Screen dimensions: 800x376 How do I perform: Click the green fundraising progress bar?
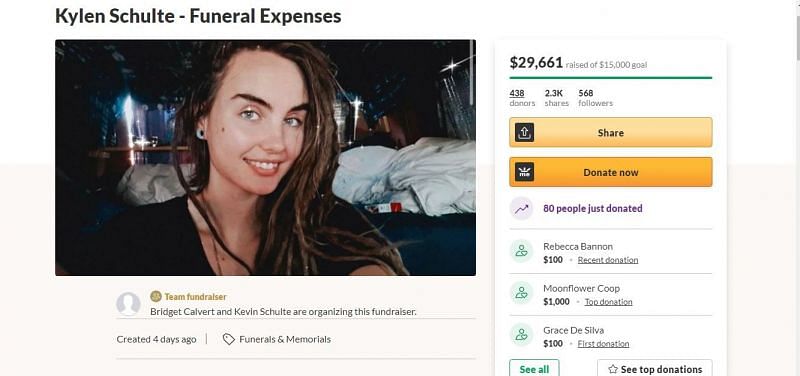[x=611, y=78]
